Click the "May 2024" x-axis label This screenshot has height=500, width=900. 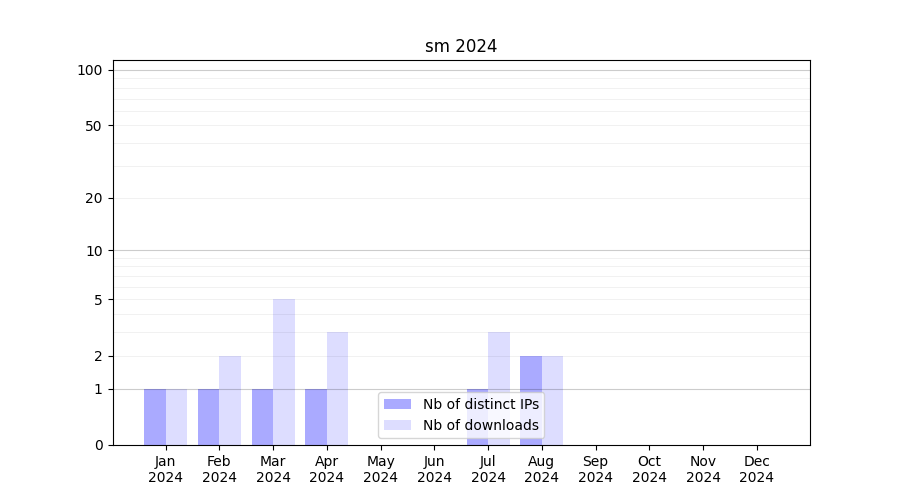381,469
